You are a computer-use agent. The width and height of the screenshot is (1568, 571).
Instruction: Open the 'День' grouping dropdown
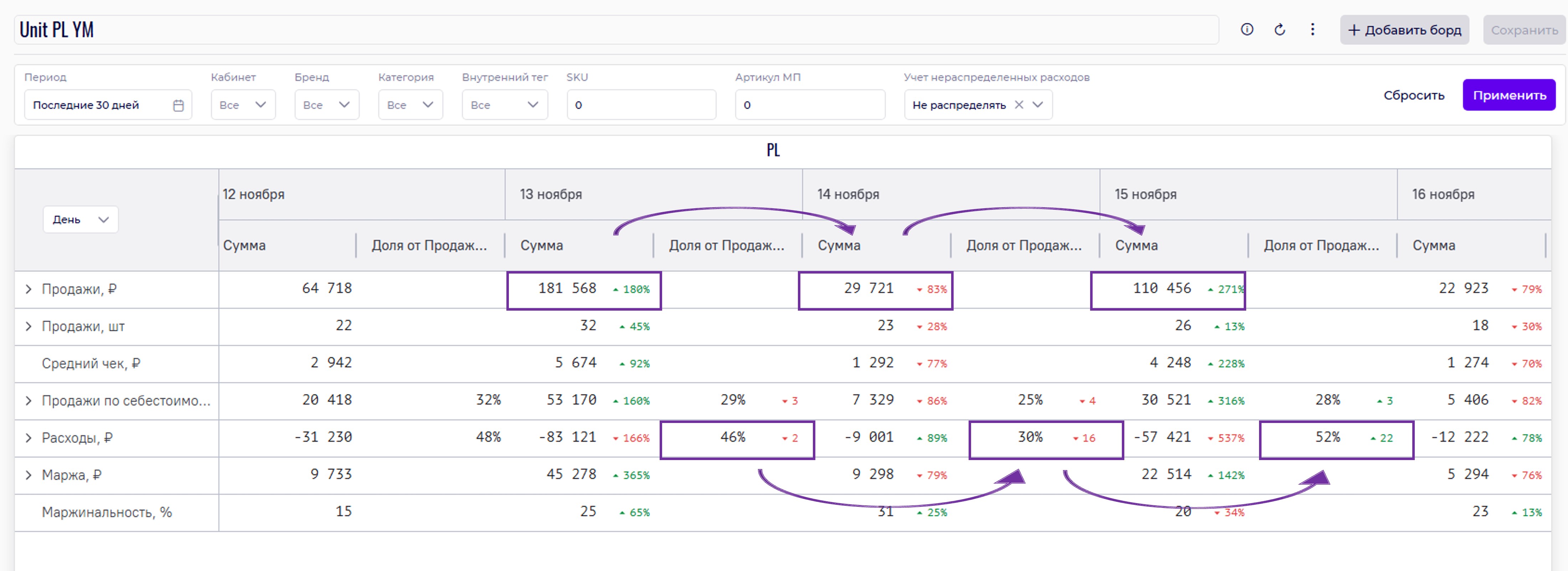tap(80, 219)
